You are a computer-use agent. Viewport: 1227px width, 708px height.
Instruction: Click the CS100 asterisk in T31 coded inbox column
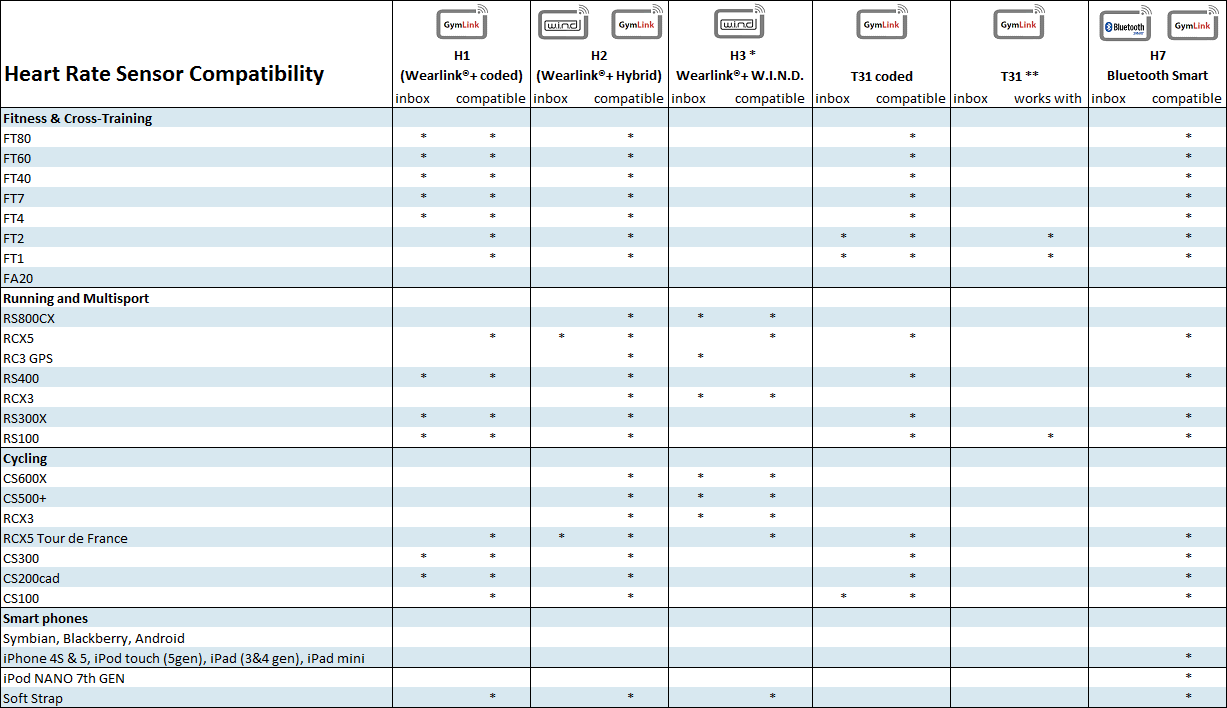pos(843,597)
